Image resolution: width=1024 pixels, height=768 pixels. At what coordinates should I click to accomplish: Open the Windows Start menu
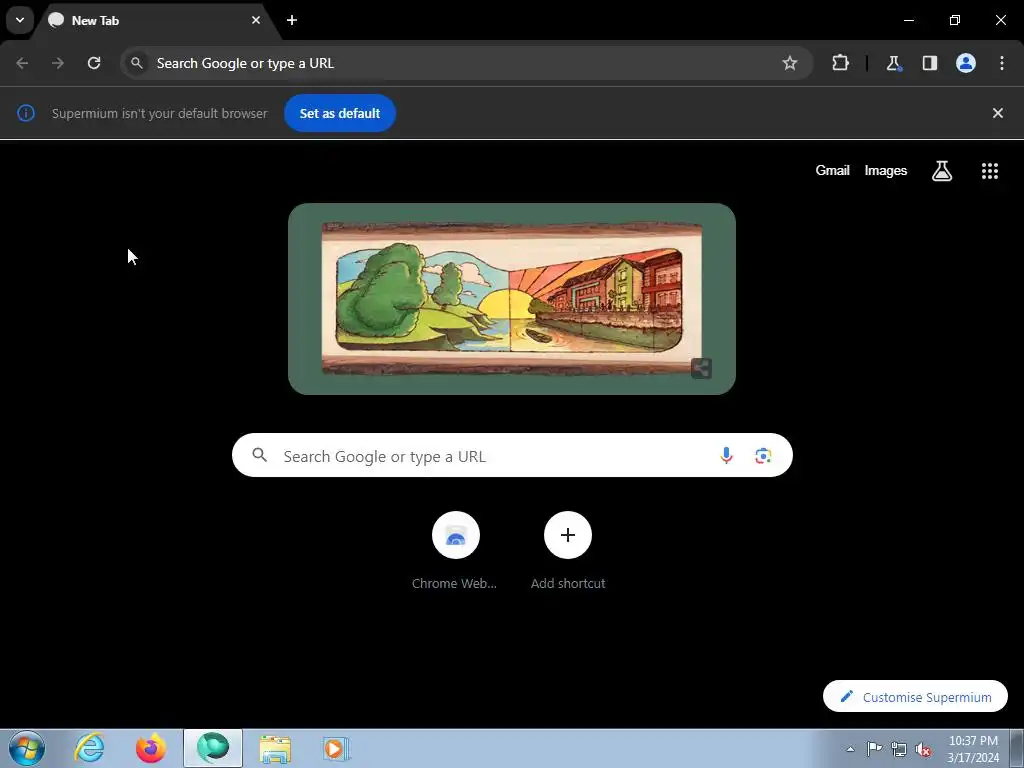(x=27, y=748)
